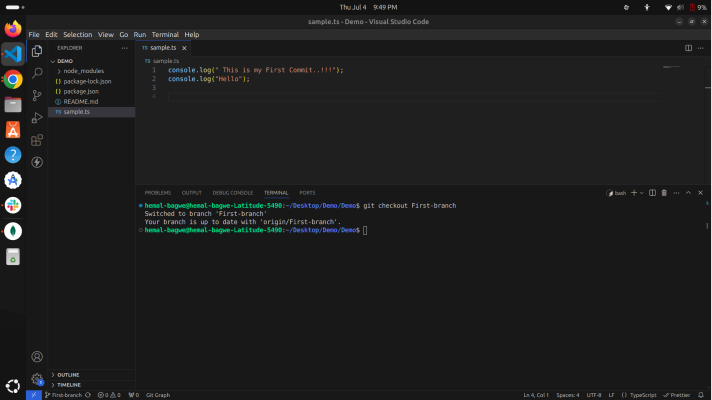Select the TERMINAL panel tab

click(276, 193)
